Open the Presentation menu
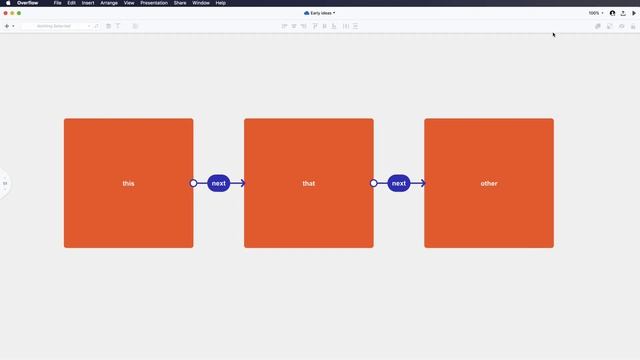 154,3
